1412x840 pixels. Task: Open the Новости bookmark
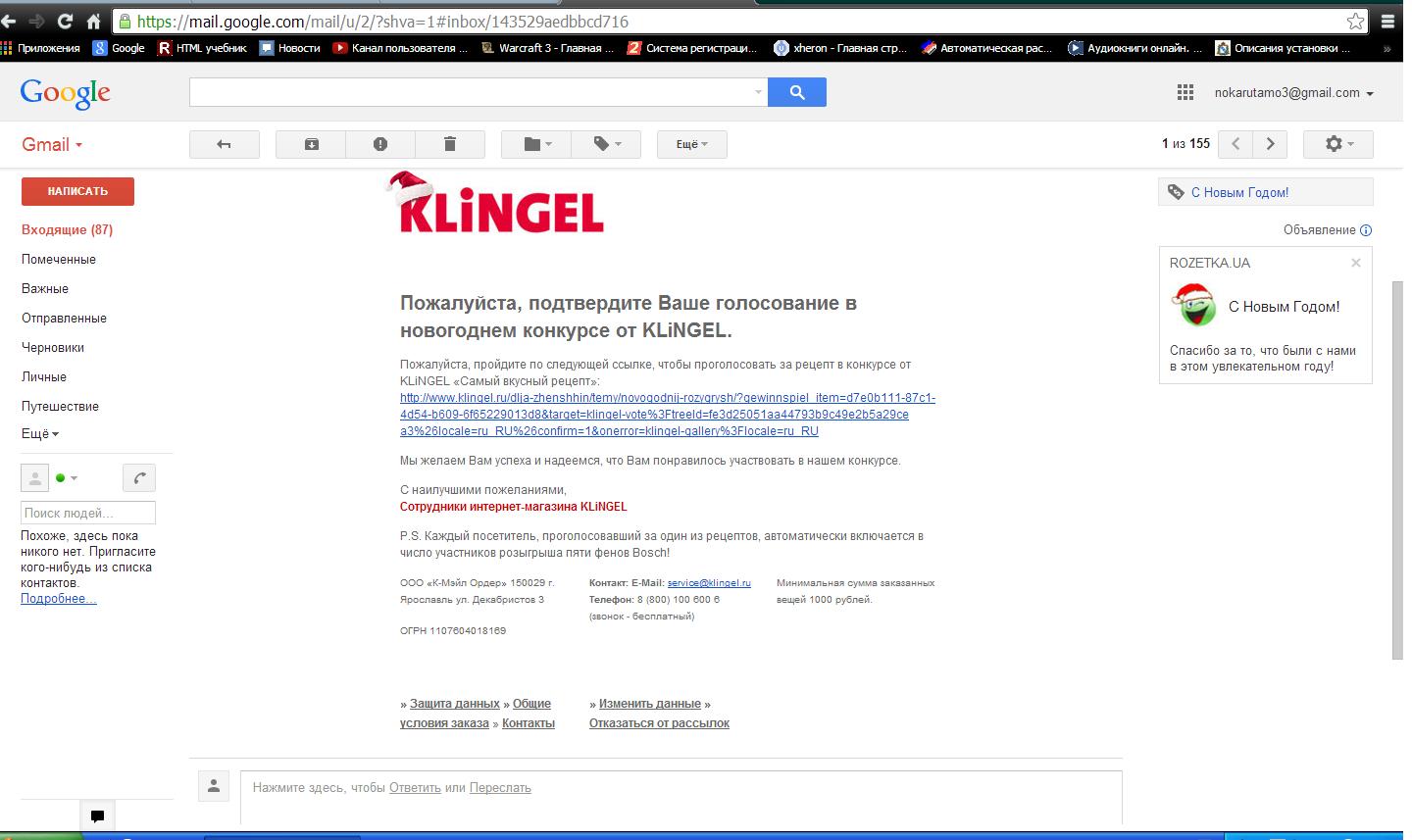[x=290, y=48]
